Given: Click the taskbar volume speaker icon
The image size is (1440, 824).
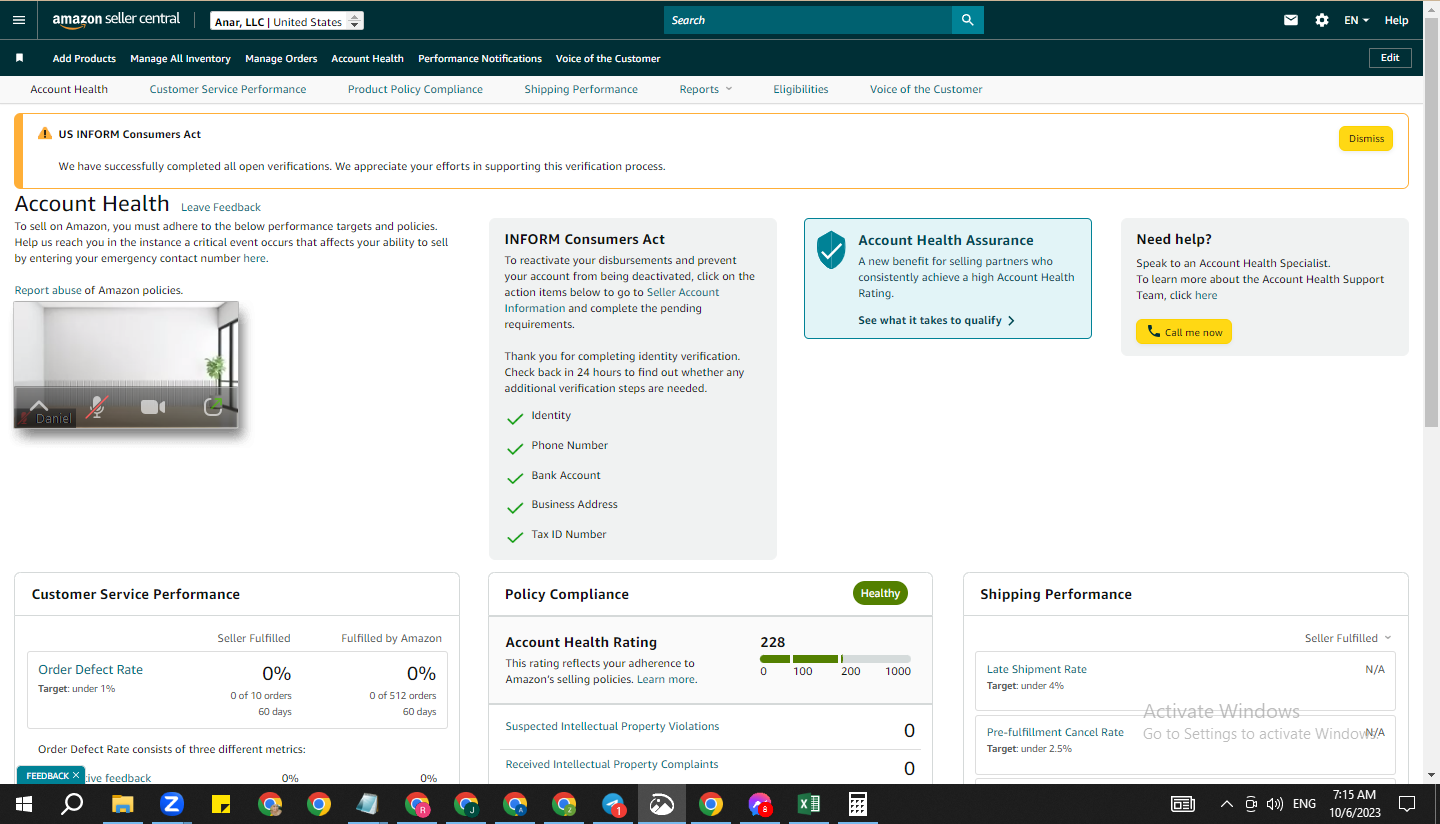Looking at the screenshot, I should [1274, 804].
